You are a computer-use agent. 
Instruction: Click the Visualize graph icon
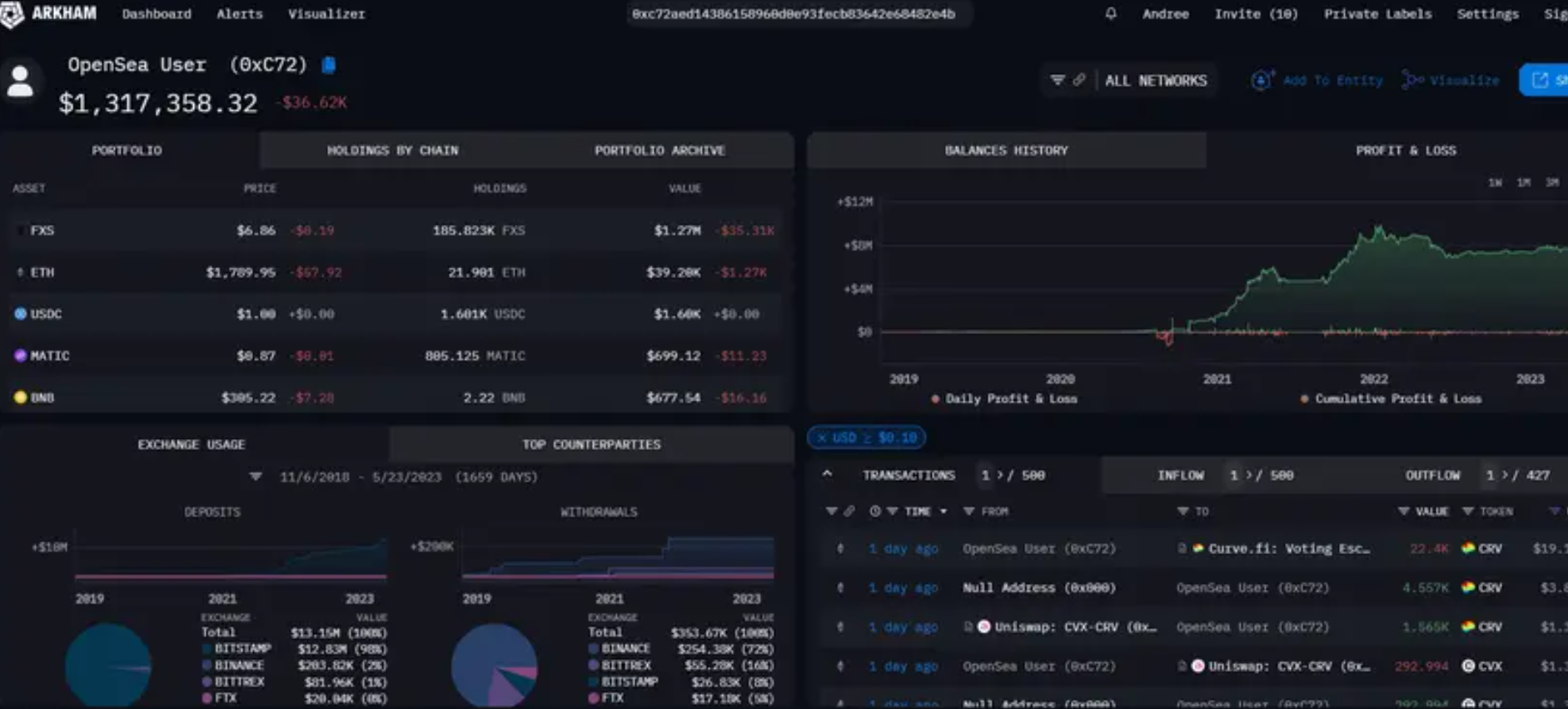point(1412,80)
